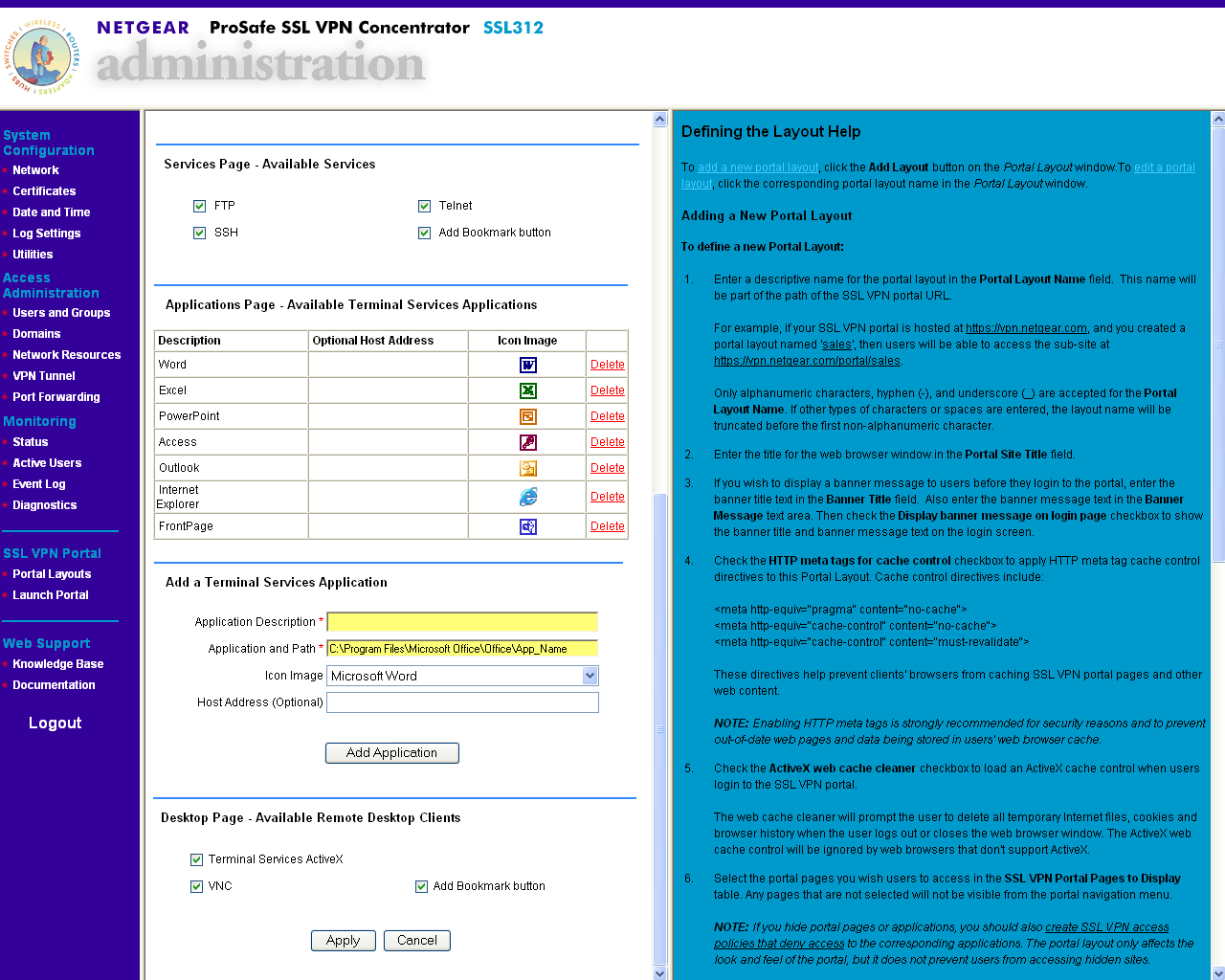The width and height of the screenshot is (1225, 980).
Task: Click the Apply button
Action: pyautogui.click(x=343, y=941)
